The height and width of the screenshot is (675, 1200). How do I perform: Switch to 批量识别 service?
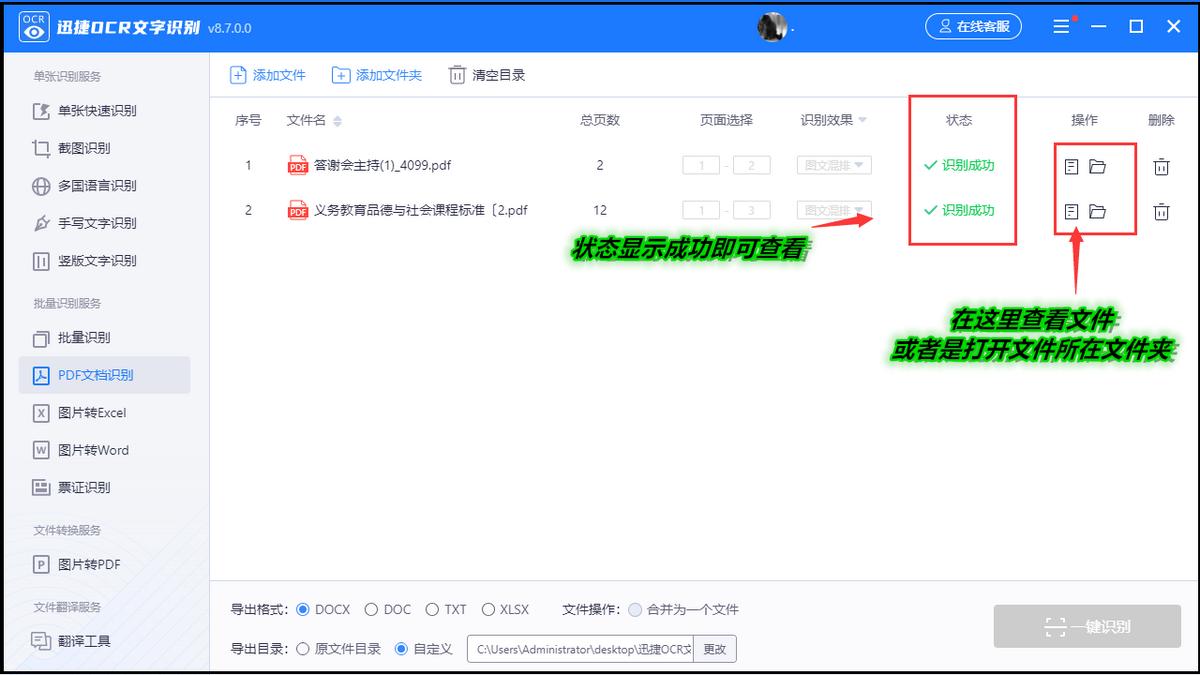[83, 338]
